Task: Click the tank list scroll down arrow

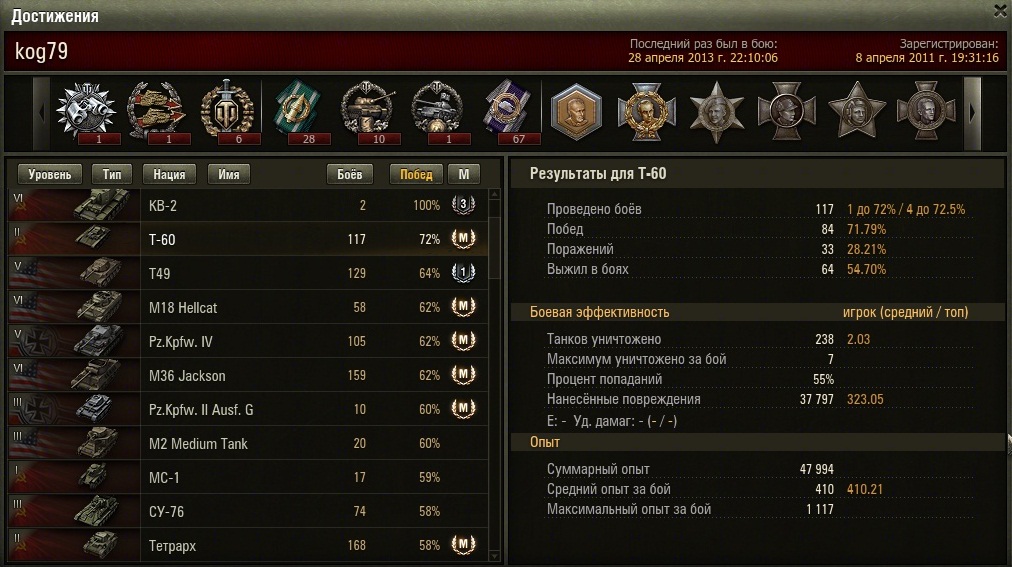Action: click(x=495, y=555)
